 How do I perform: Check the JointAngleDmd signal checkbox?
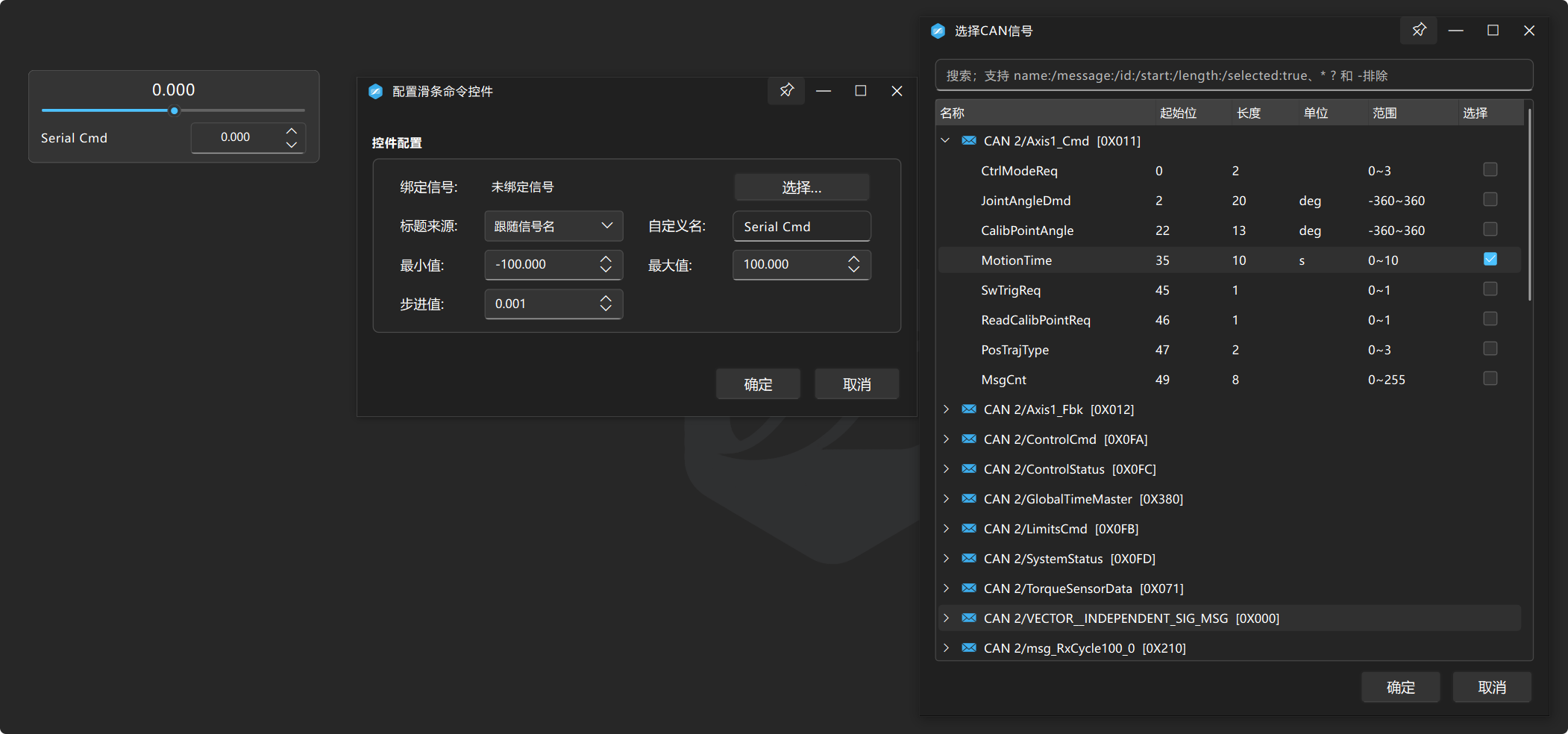click(1490, 199)
